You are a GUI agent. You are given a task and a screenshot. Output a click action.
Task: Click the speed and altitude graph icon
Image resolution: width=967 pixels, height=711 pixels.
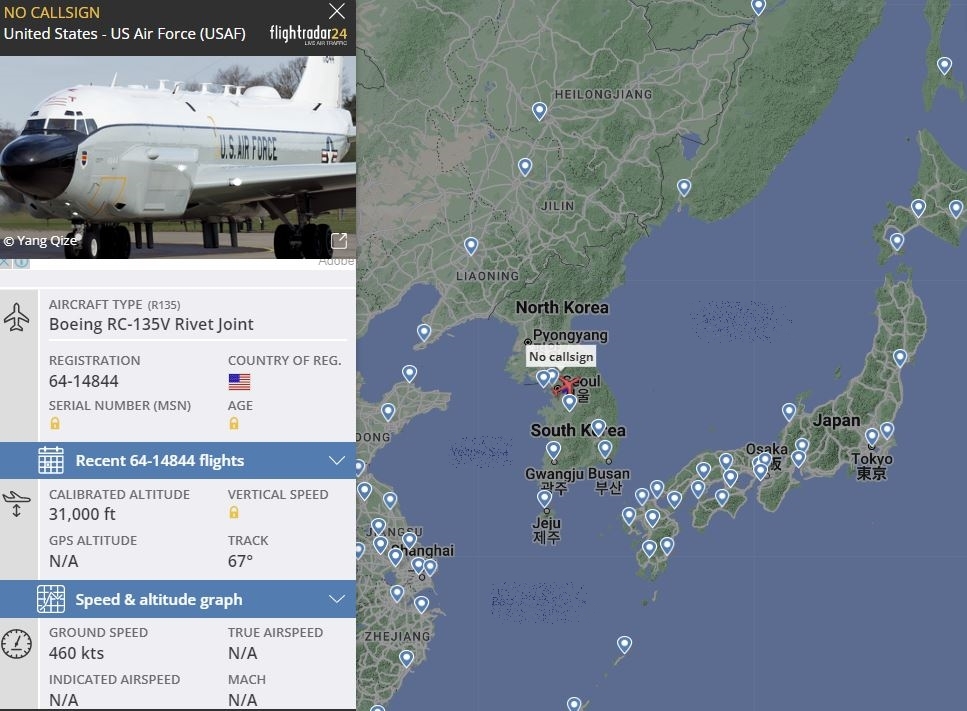51,599
